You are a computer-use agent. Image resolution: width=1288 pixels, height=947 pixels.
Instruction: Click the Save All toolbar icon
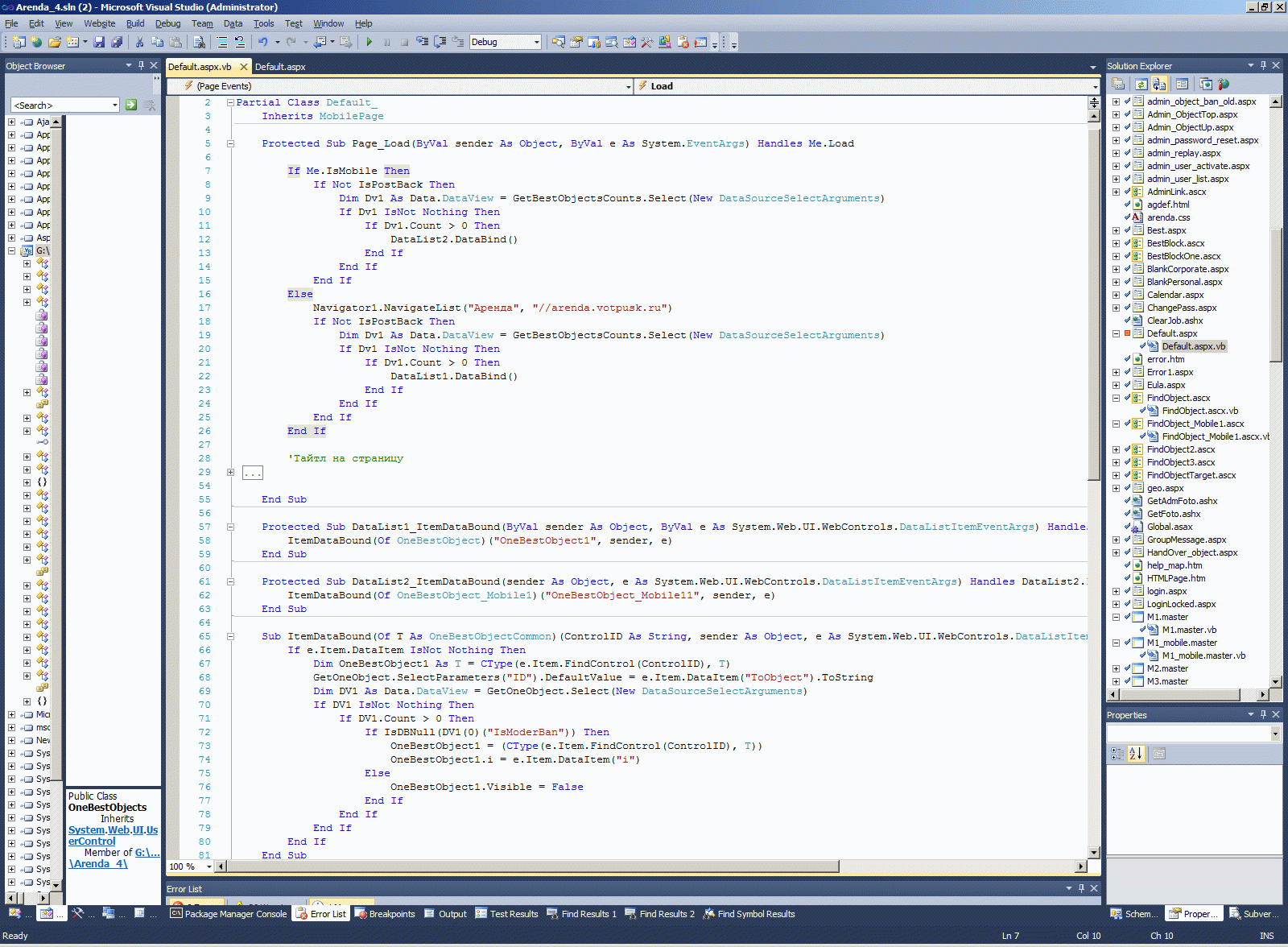[x=117, y=42]
